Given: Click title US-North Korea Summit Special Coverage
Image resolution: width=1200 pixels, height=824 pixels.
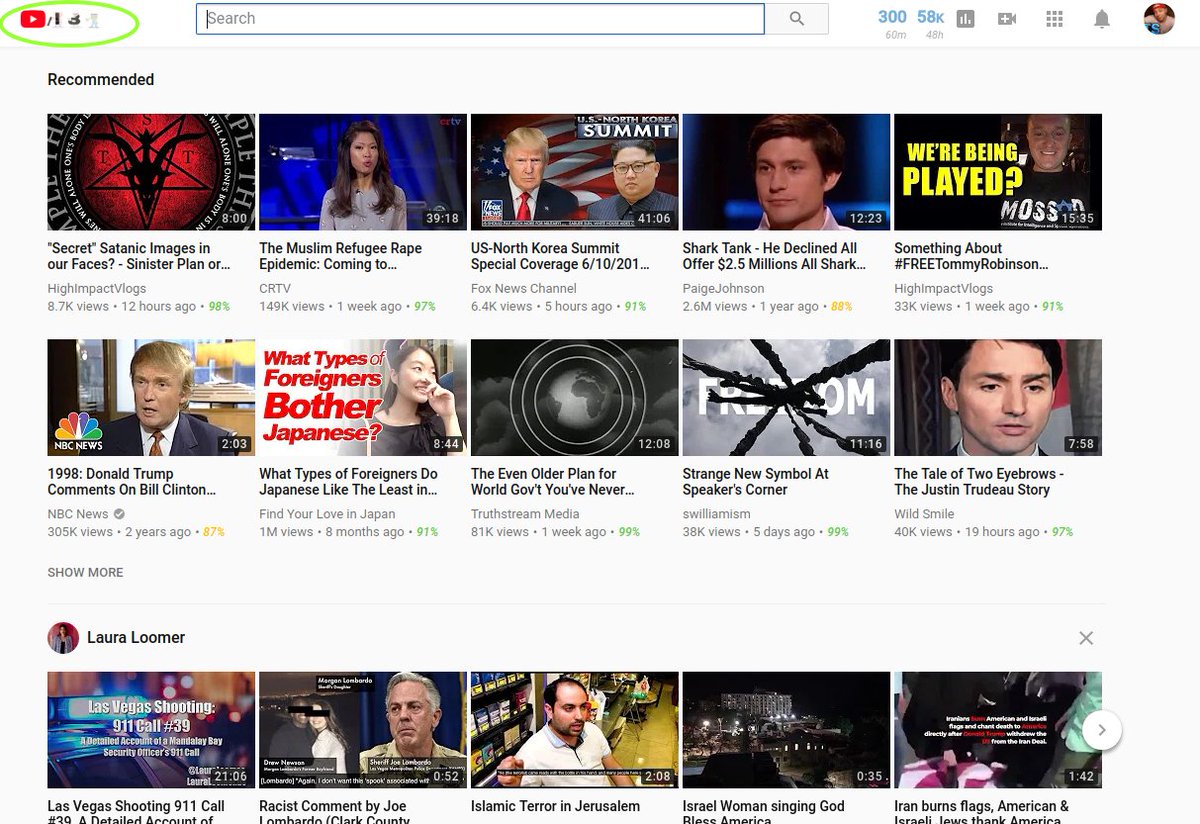Looking at the screenshot, I should click(560, 256).
